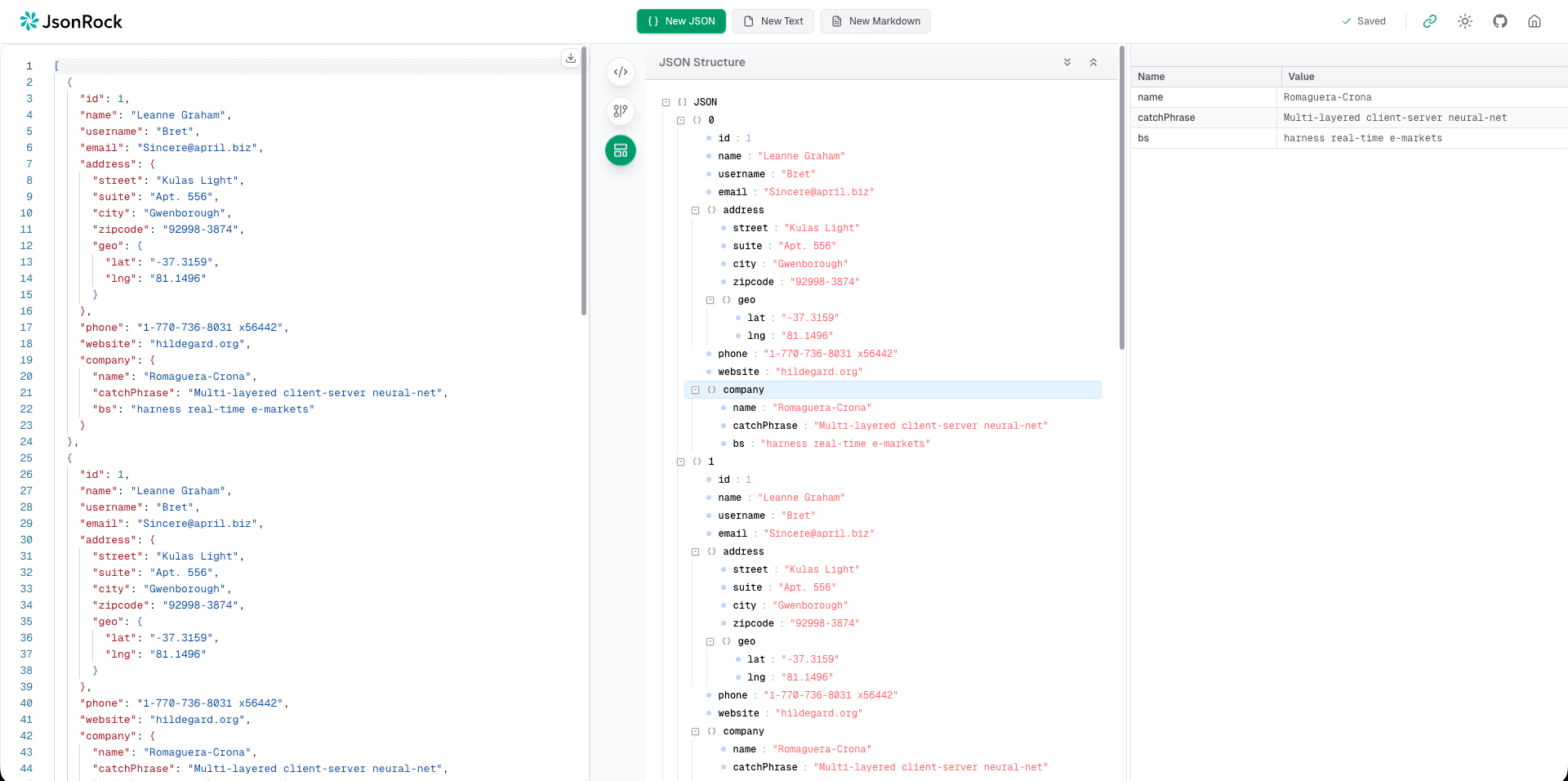Open the compare/diff tool icon
1568x781 pixels.
coord(621,111)
